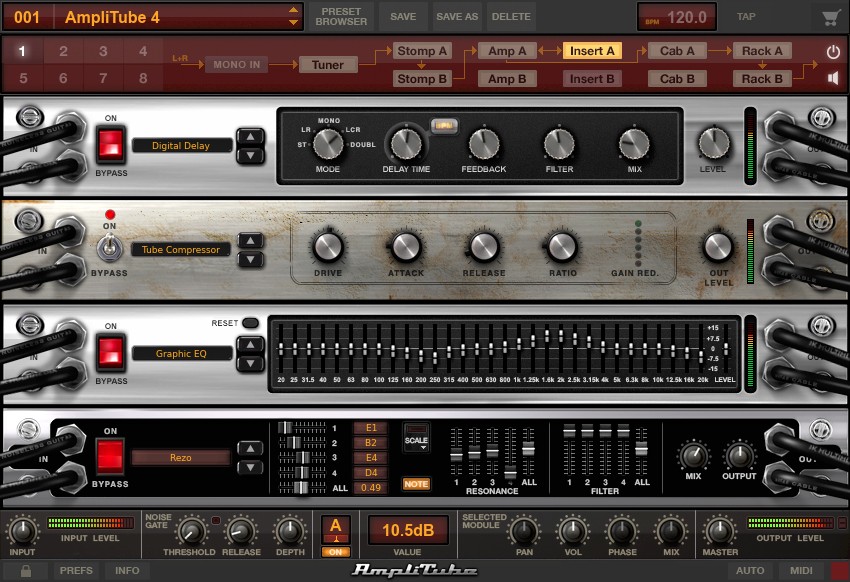Click the power icon in signal chain
This screenshot has width=850, height=582.
point(833,52)
